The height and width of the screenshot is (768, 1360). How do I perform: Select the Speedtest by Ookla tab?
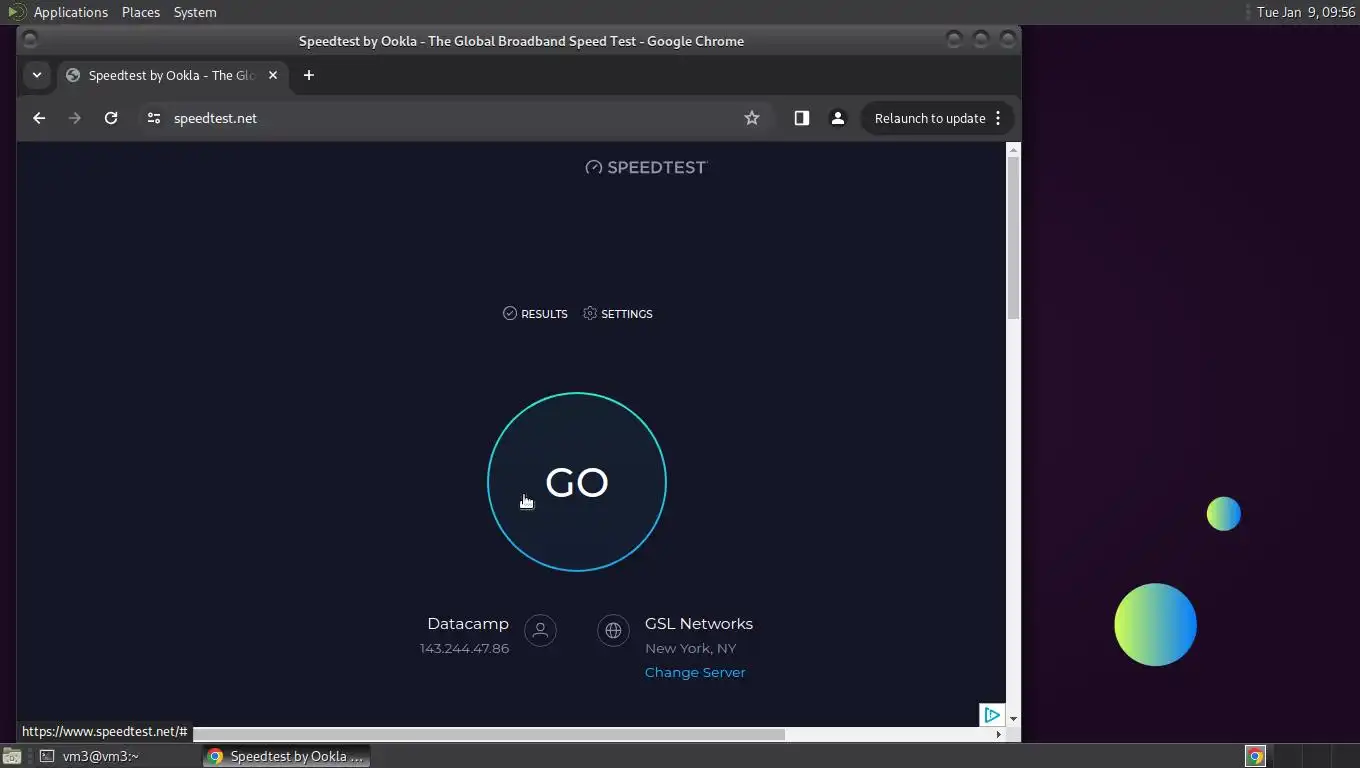pyautogui.click(x=172, y=75)
